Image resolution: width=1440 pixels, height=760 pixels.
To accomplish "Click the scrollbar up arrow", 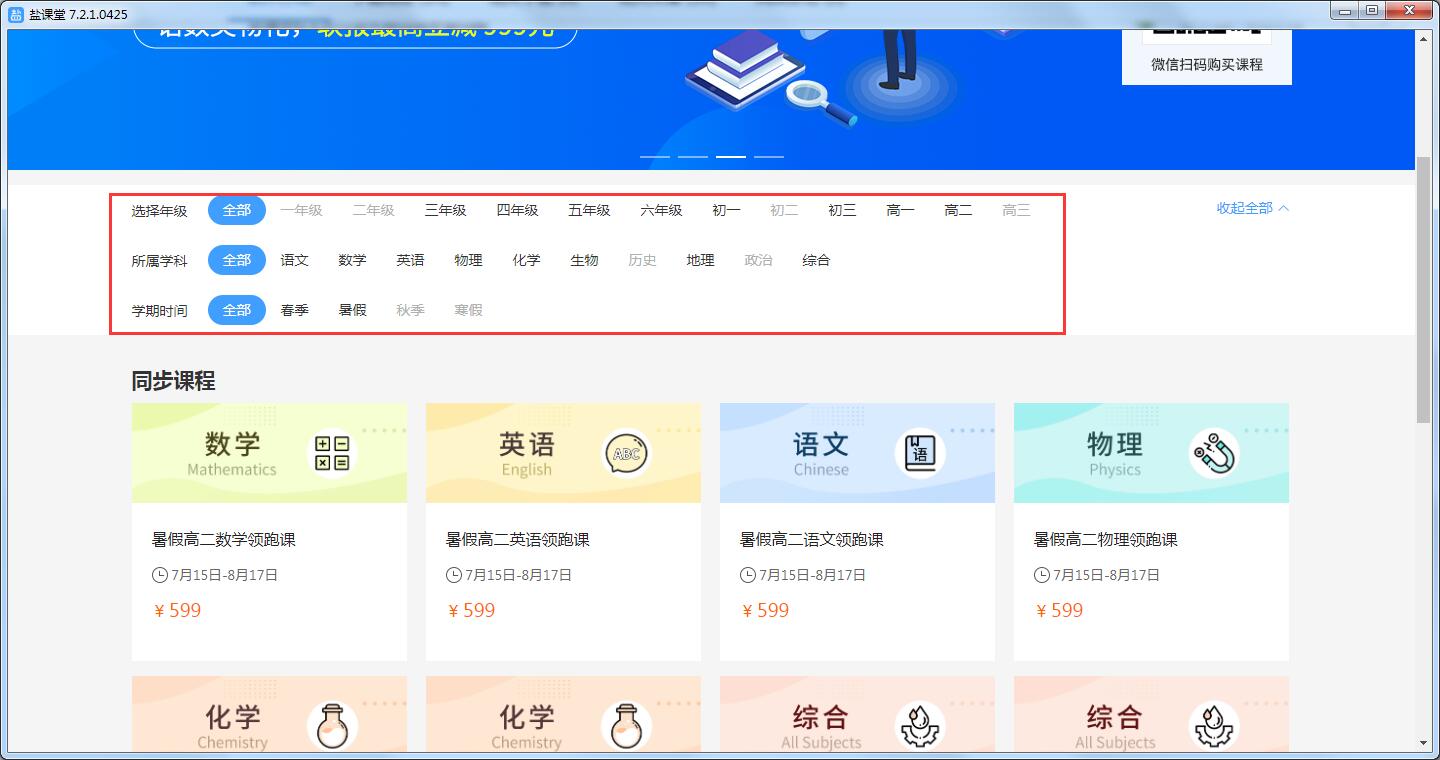I will pos(1424,38).
